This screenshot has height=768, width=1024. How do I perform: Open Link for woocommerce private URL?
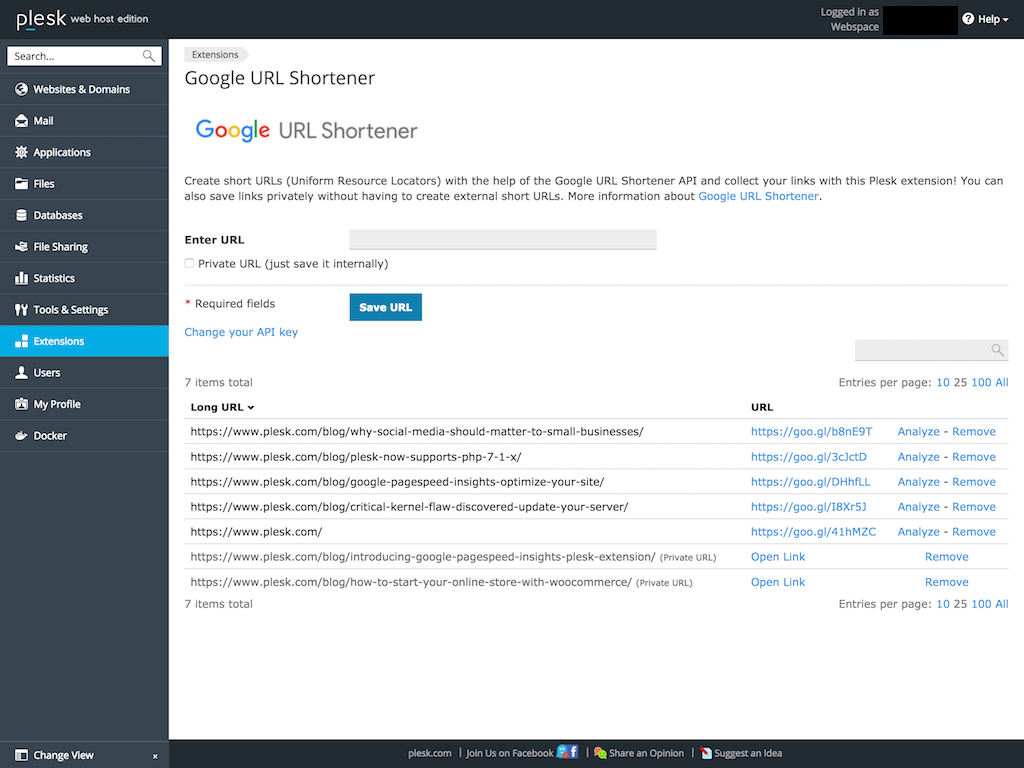[778, 582]
